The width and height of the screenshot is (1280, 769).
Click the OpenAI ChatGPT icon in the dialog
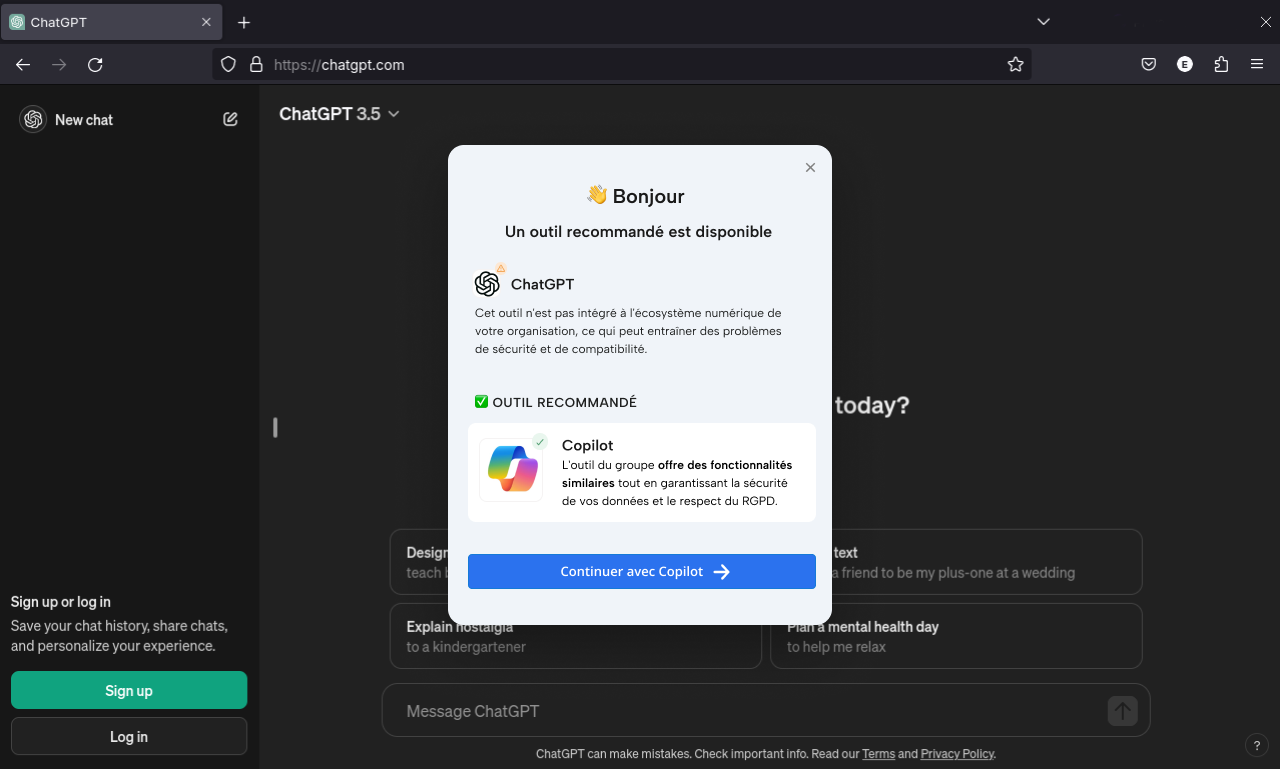pyautogui.click(x=488, y=283)
